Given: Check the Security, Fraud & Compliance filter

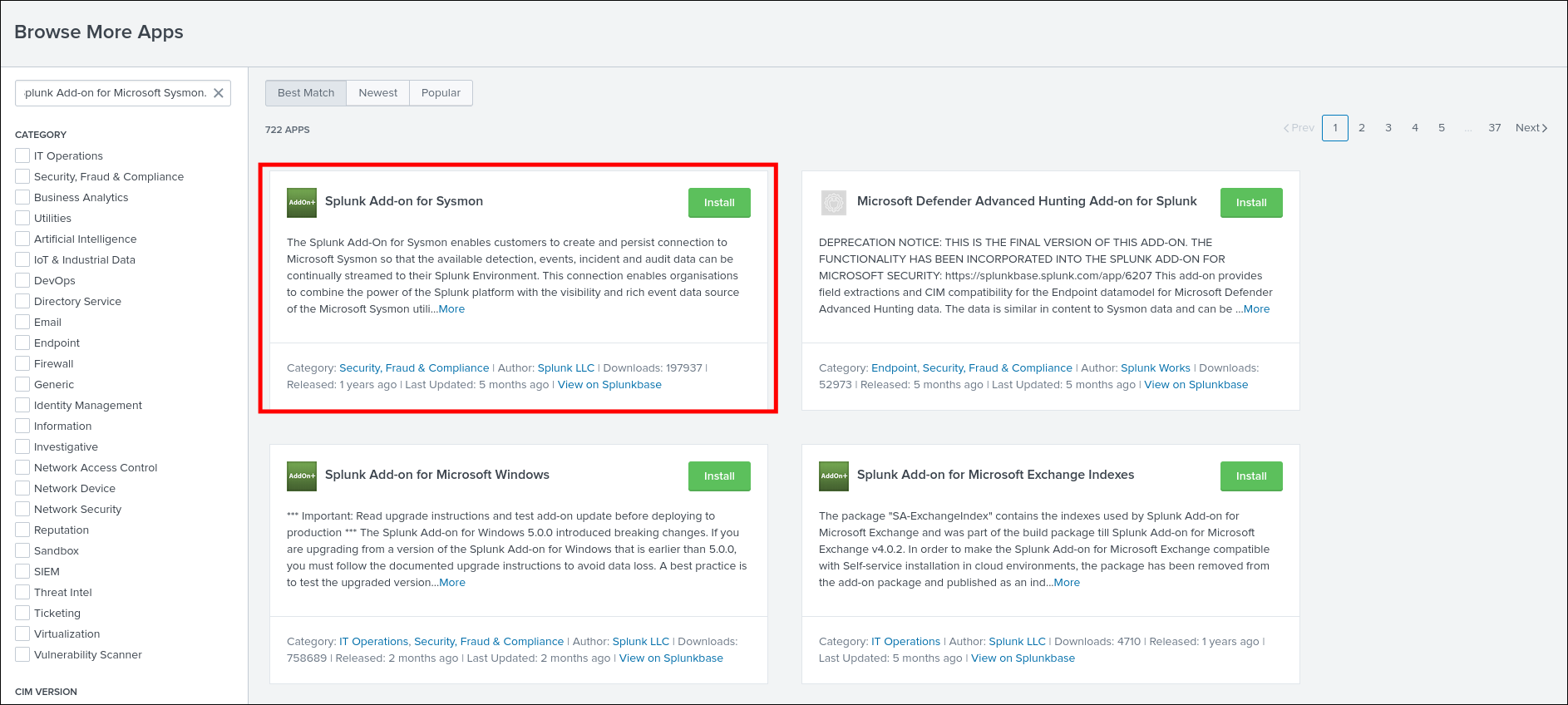Looking at the screenshot, I should pos(22,176).
